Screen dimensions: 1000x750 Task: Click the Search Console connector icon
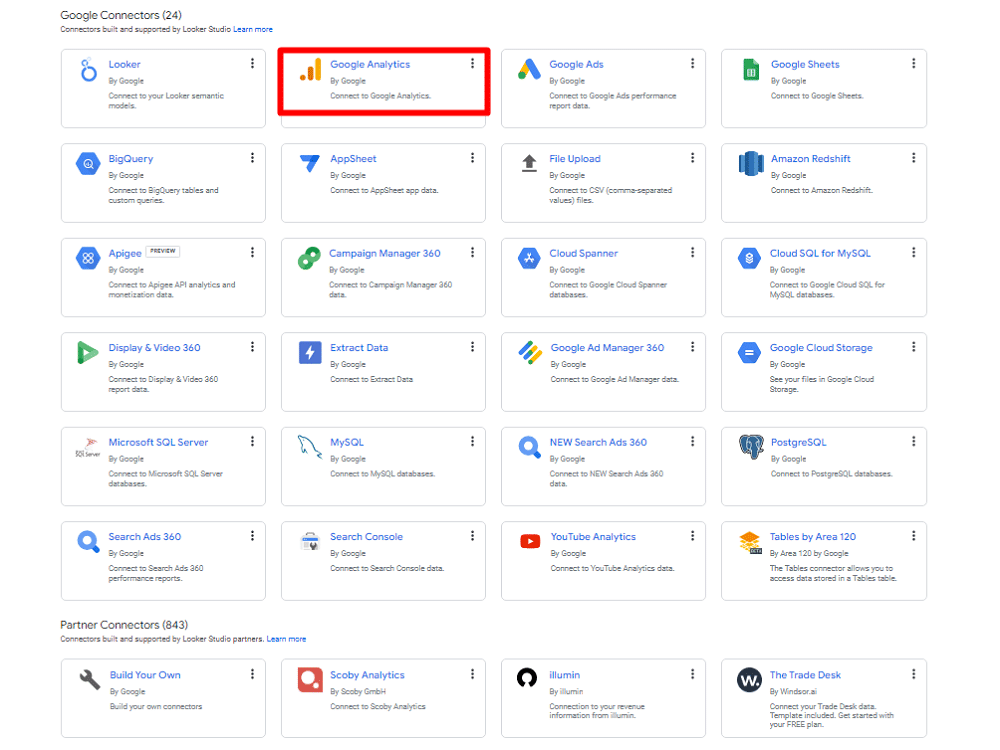click(x=308, y=541)
